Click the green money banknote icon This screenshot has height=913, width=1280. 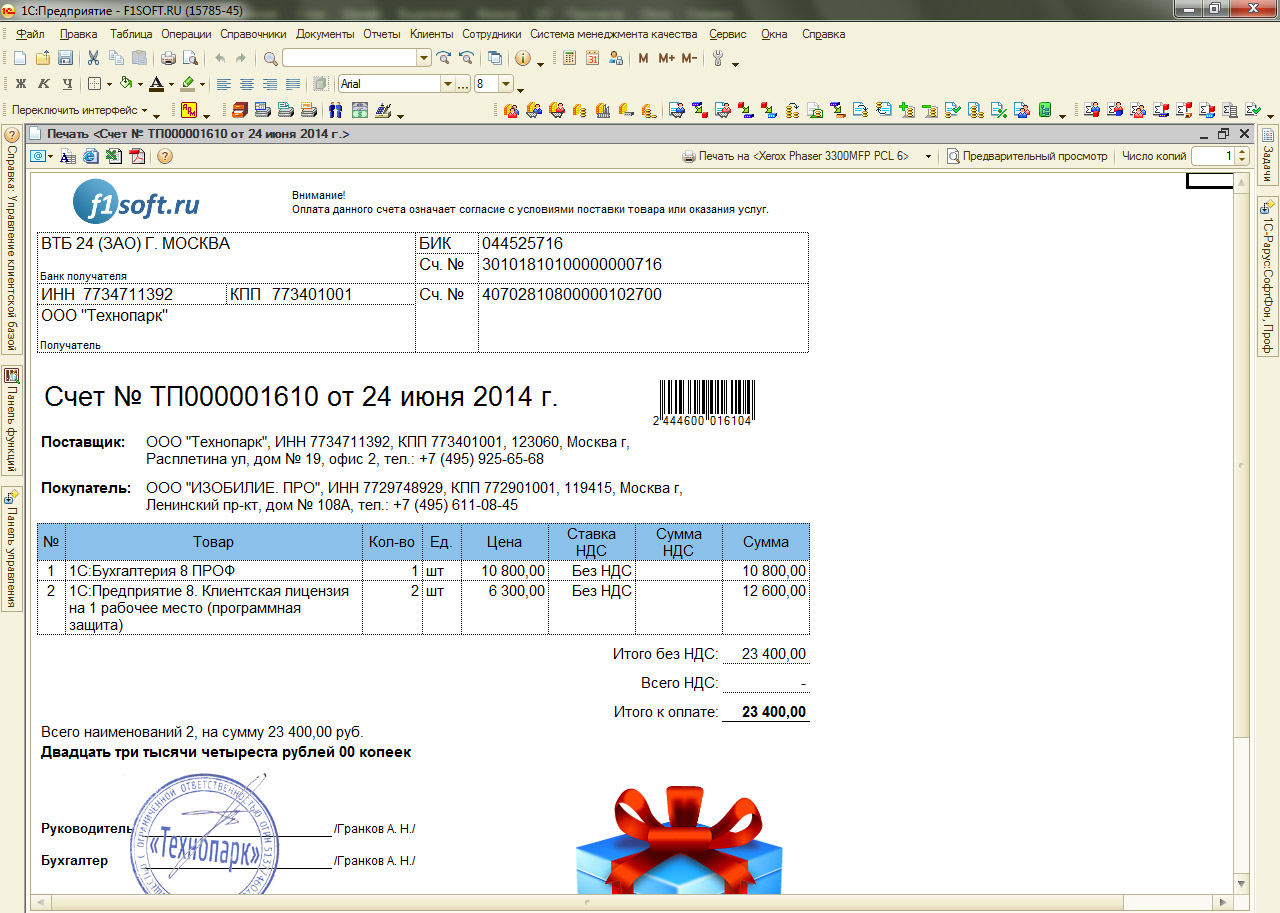(360, 110)
